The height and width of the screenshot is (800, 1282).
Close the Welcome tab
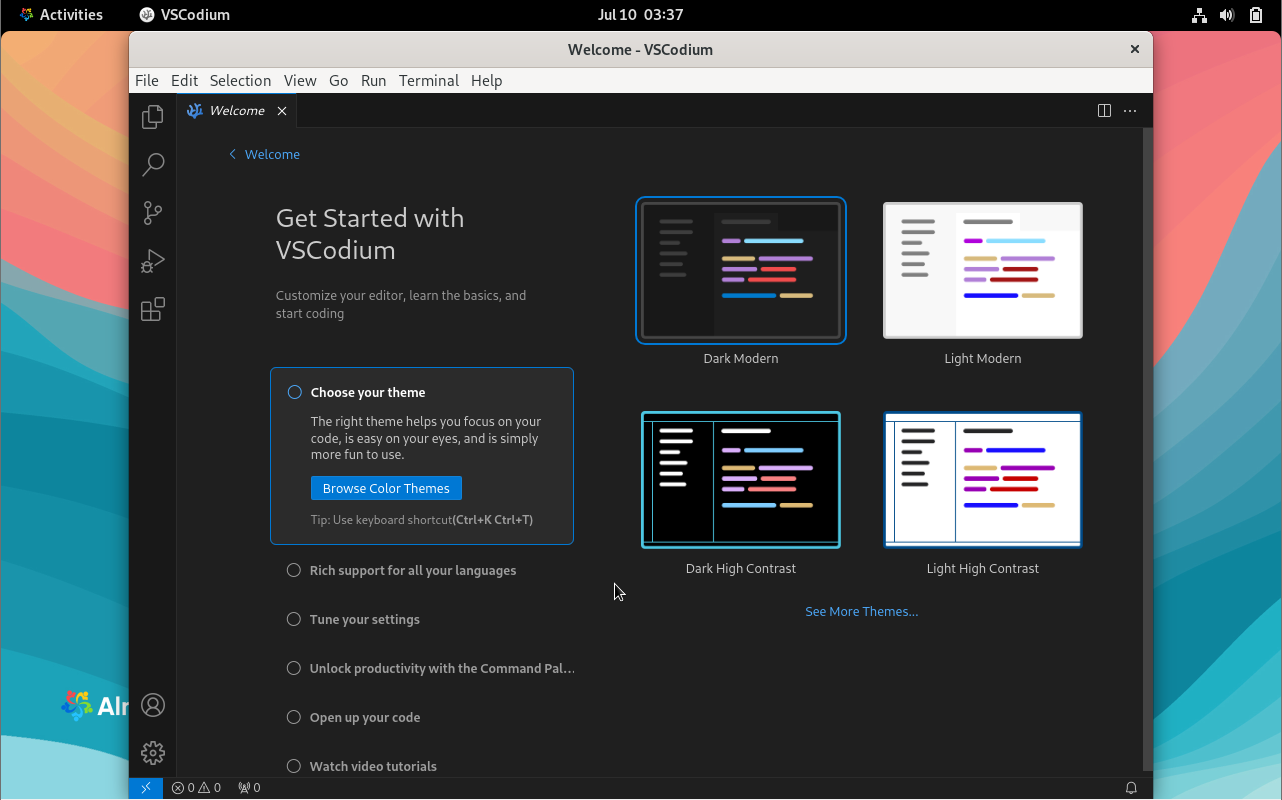tap(282, 111)
